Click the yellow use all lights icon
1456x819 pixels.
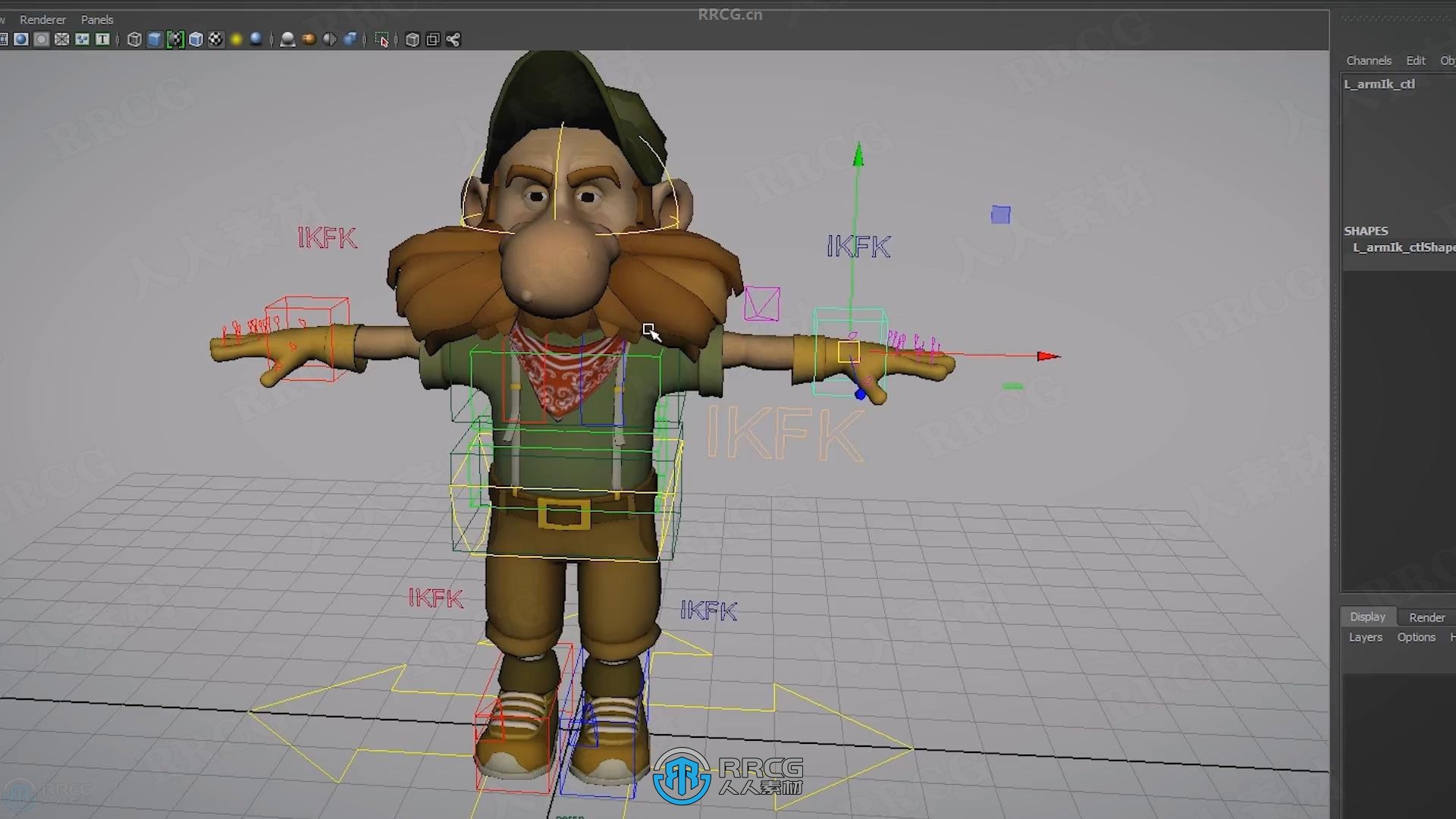237,39
